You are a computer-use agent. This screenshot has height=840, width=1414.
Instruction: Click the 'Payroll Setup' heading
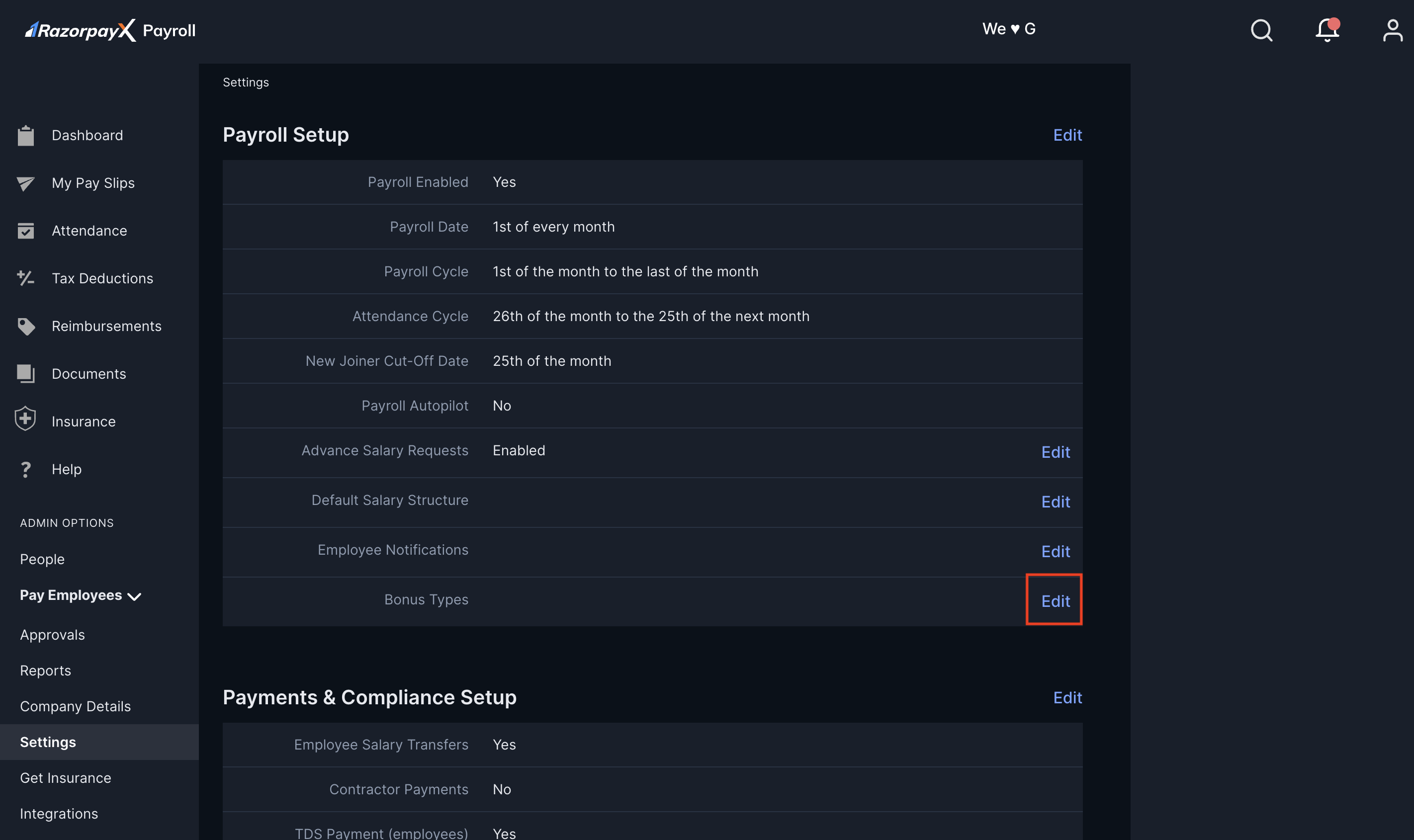click(286, 135)
